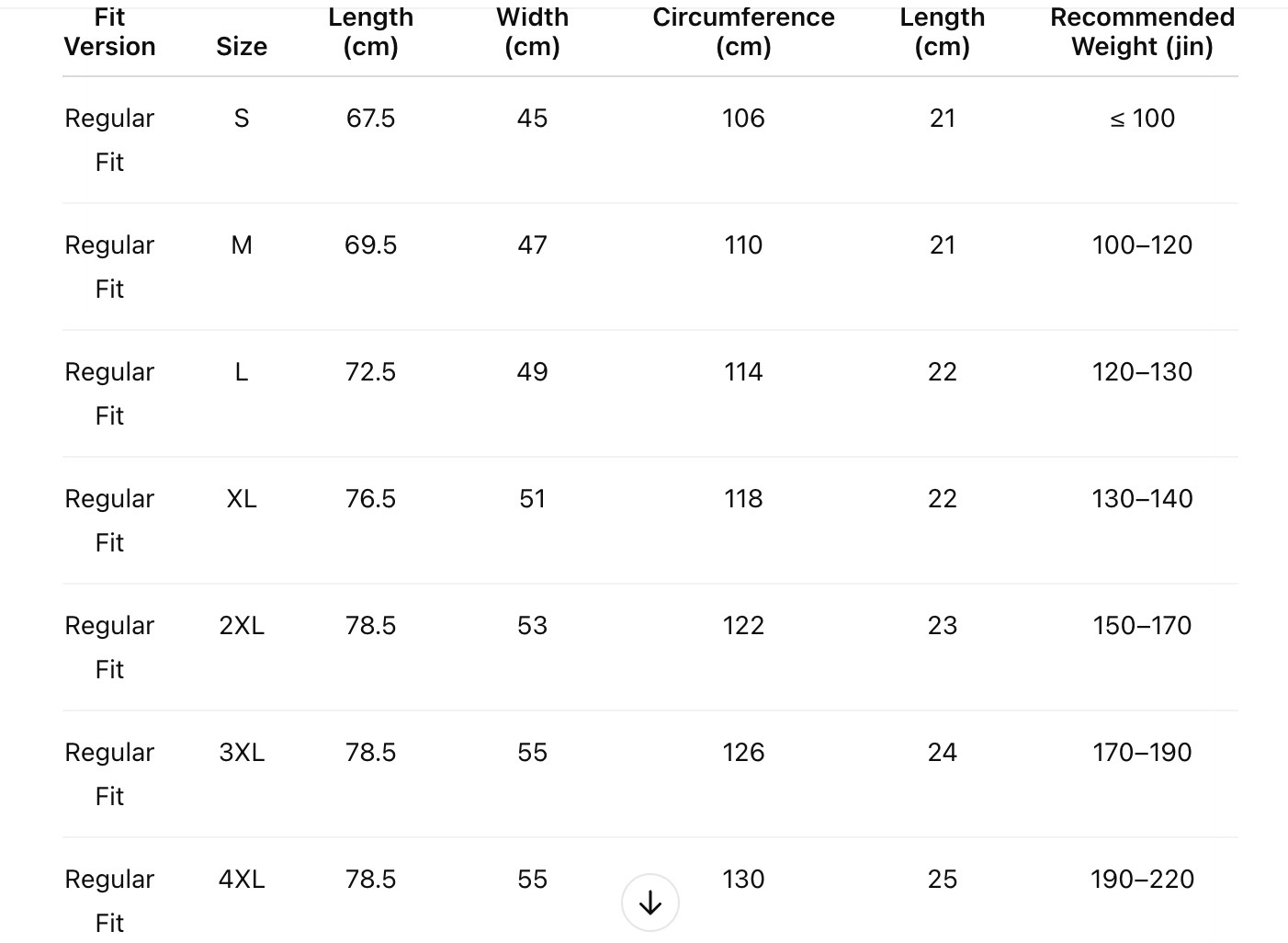
Task: Select the size 3XL cell
Action: [x=242, y=752]
